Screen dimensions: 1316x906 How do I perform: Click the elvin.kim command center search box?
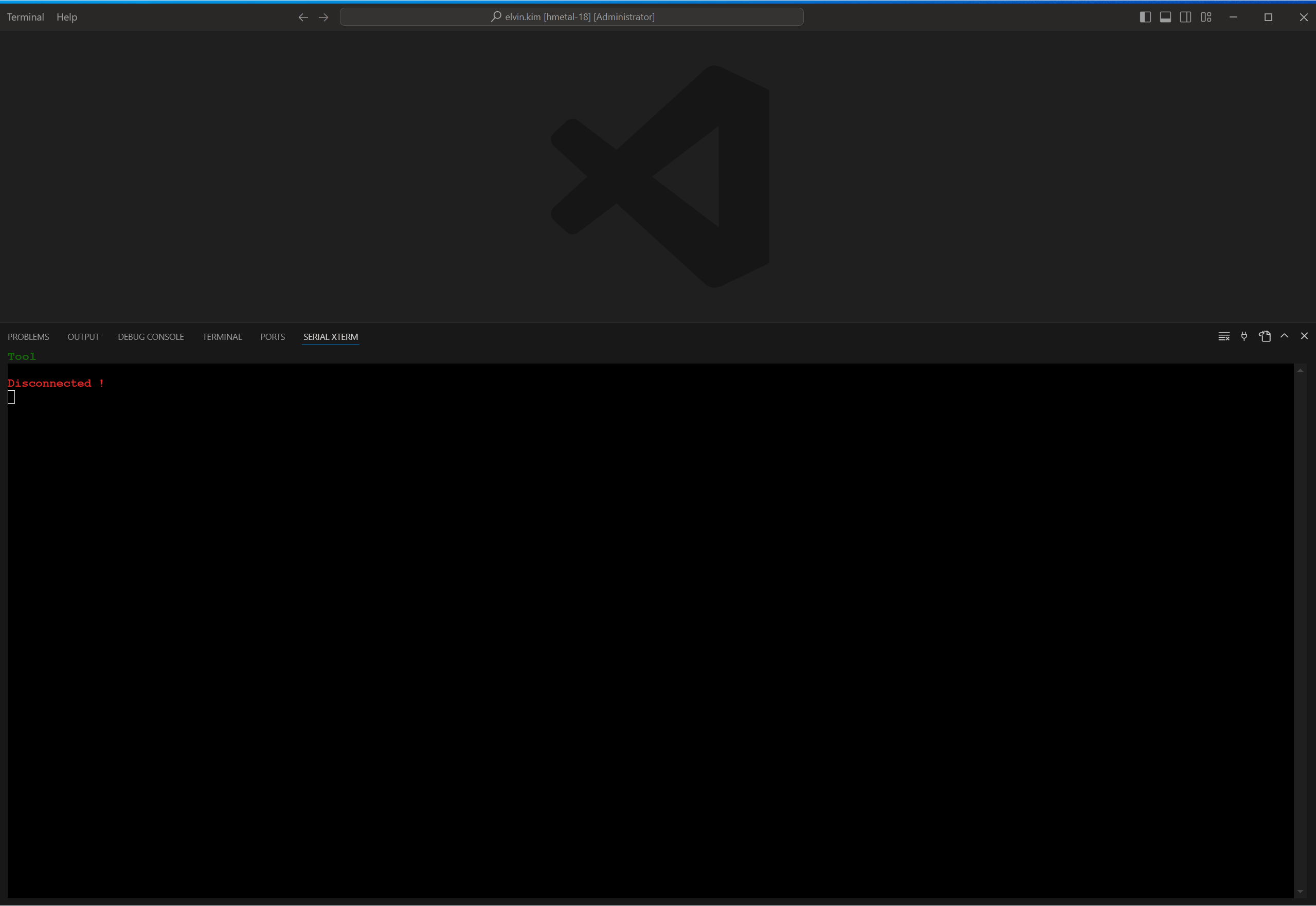(x=571, y=17)
